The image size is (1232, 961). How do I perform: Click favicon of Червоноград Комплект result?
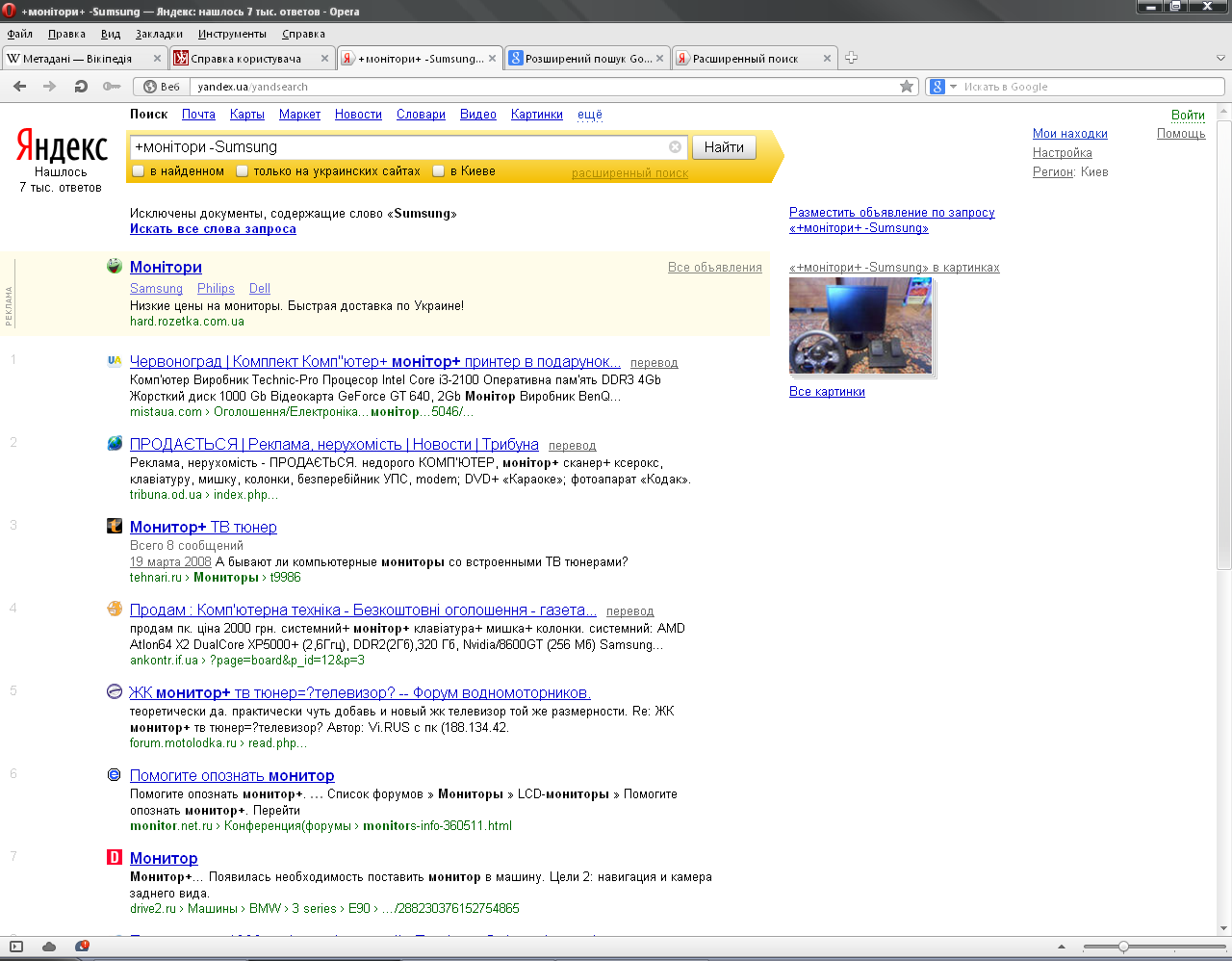(x=115, y=361)
